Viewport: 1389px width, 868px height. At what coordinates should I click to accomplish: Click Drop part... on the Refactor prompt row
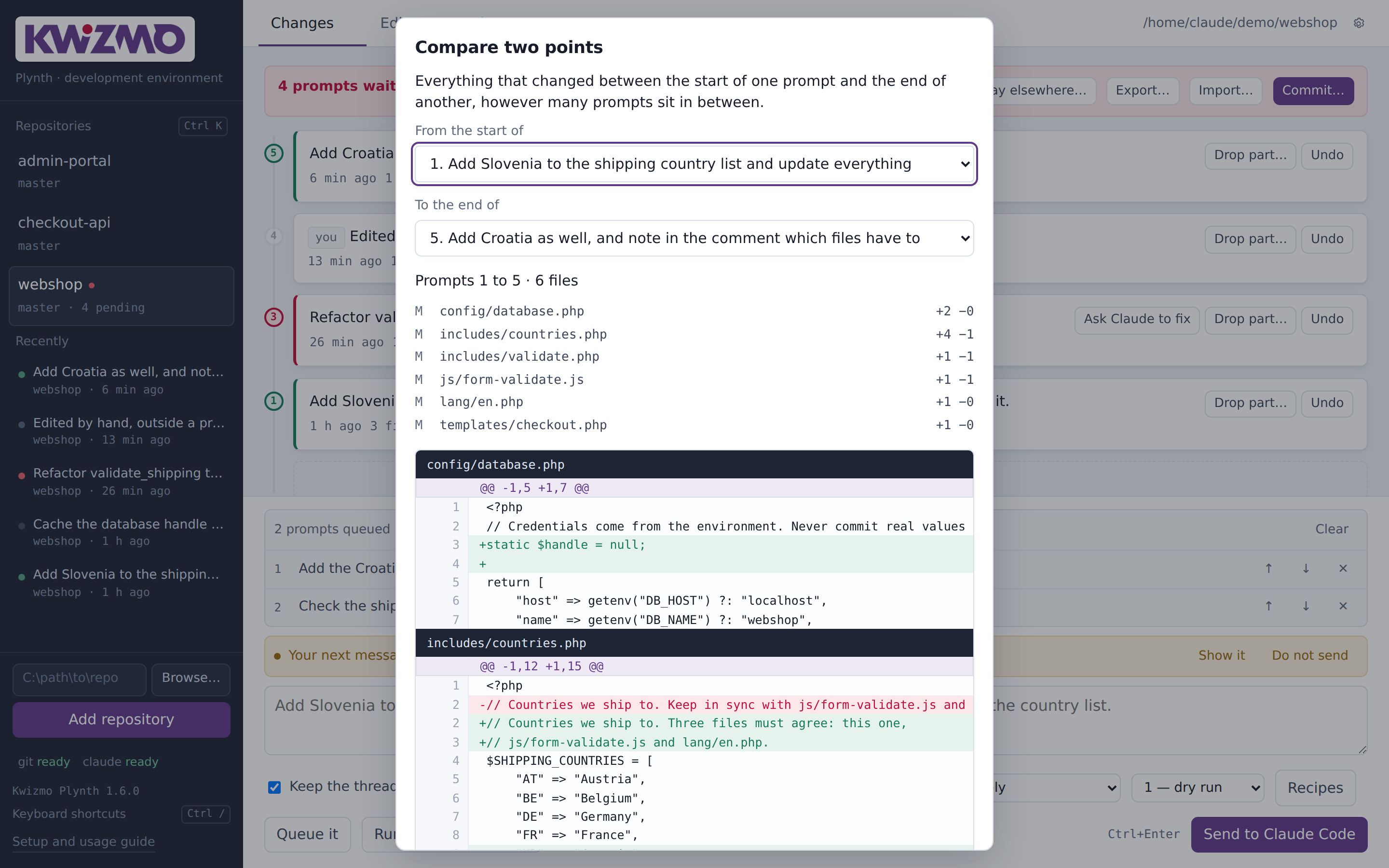tap(1250, 319)
